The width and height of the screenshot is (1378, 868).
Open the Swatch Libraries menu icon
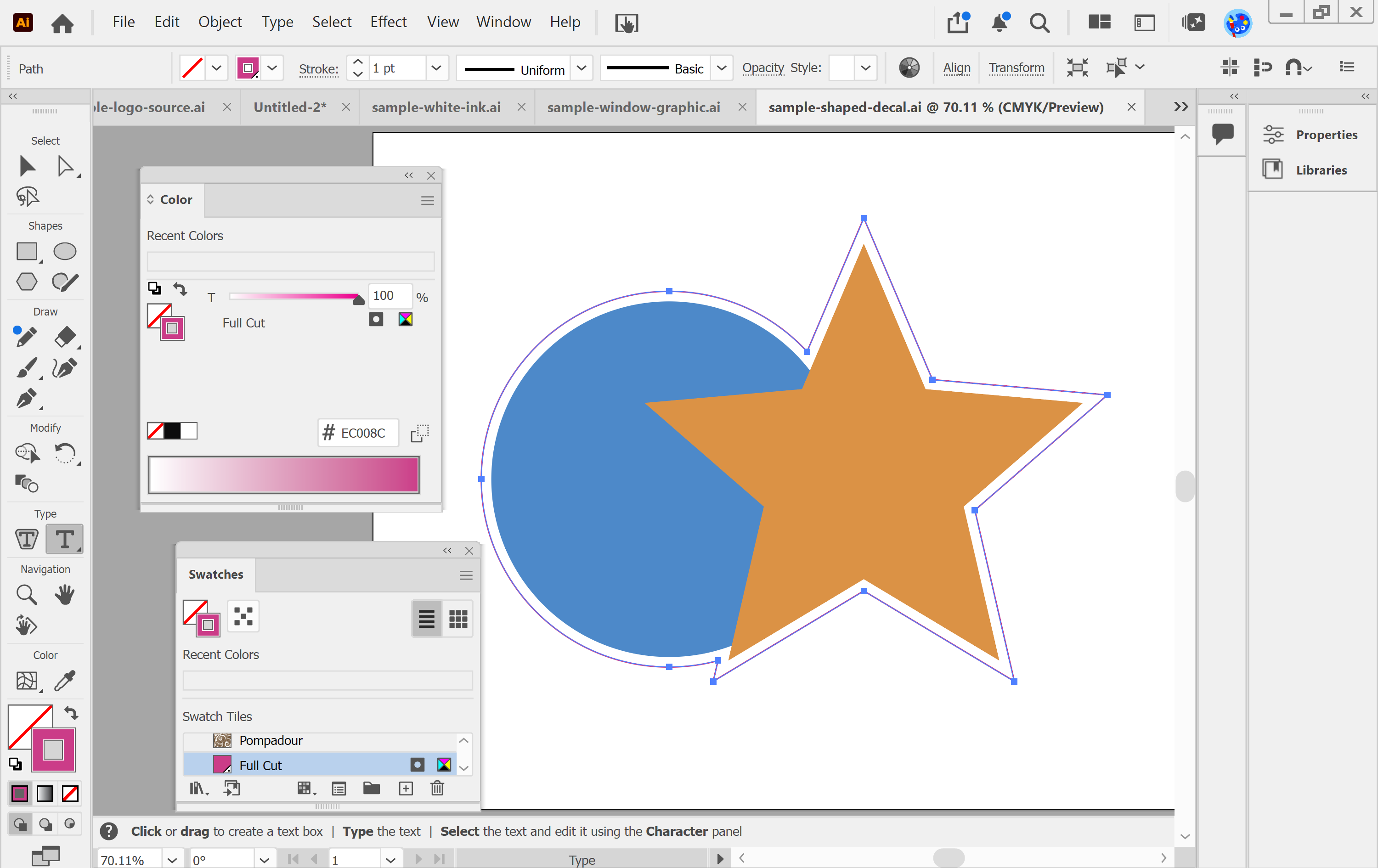(198, 789)
